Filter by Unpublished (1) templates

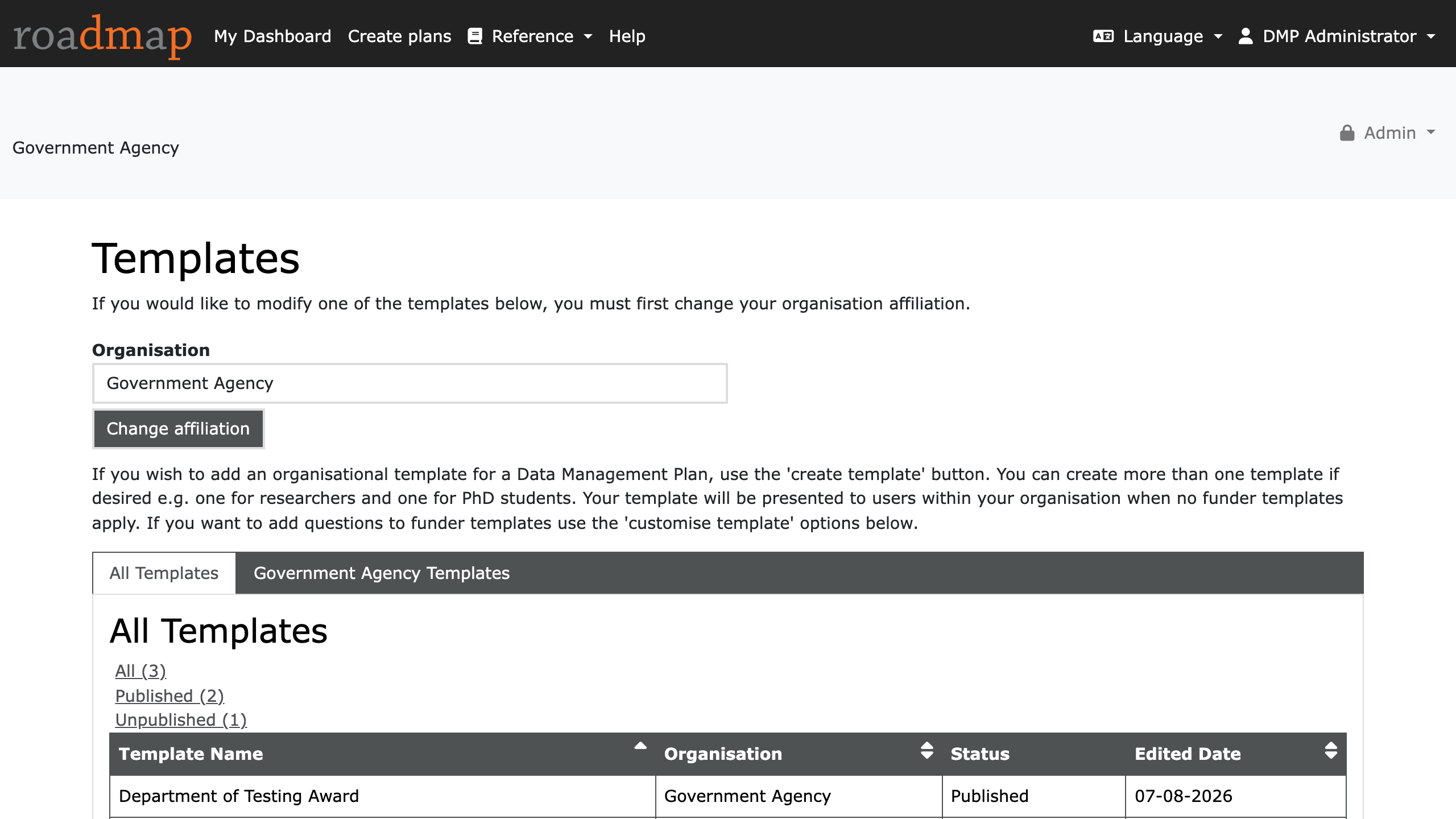click(181, 720)
